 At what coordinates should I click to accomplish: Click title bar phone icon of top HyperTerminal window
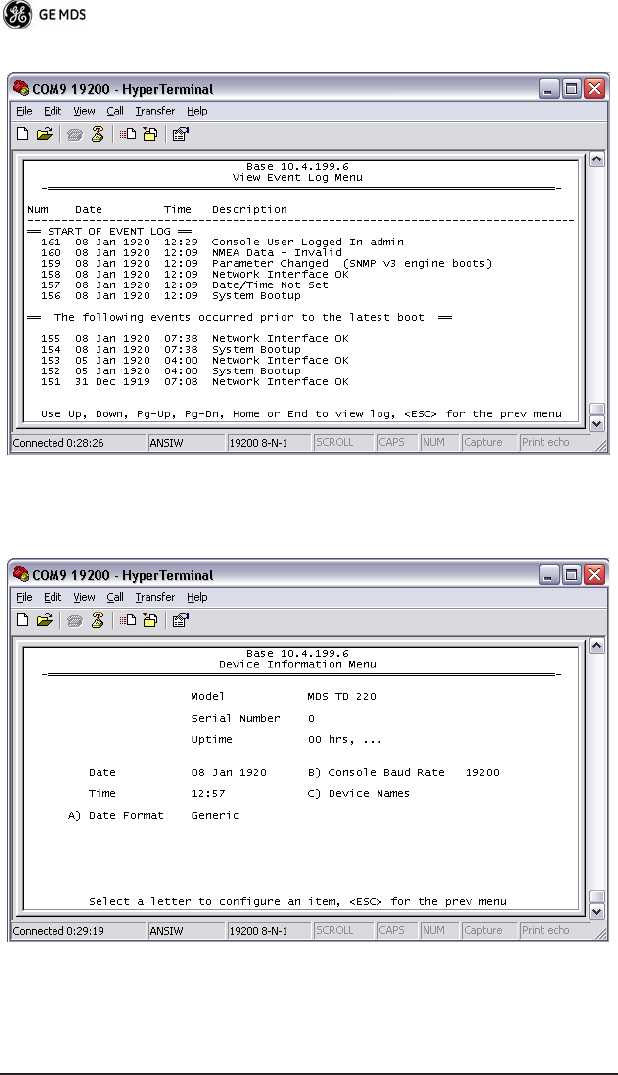pos(21,88)
